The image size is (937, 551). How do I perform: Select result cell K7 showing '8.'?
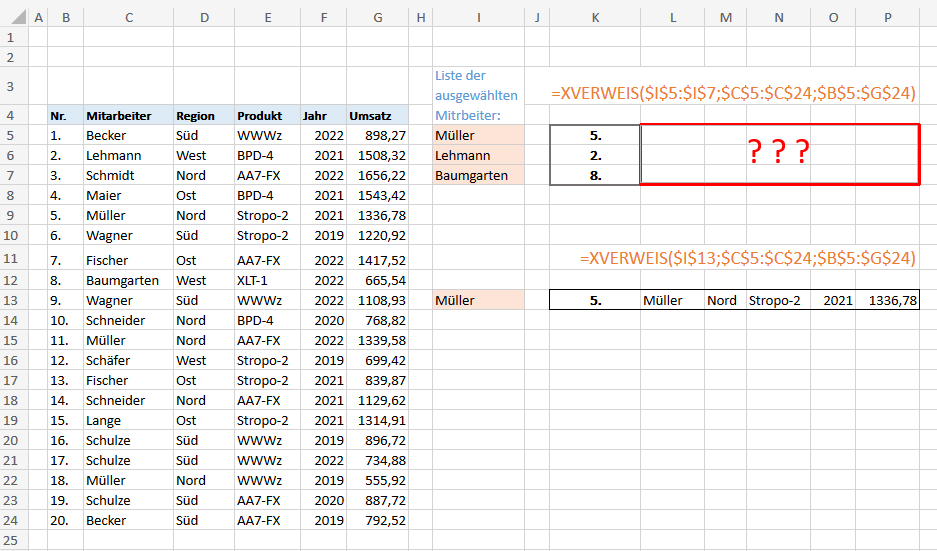595,176
